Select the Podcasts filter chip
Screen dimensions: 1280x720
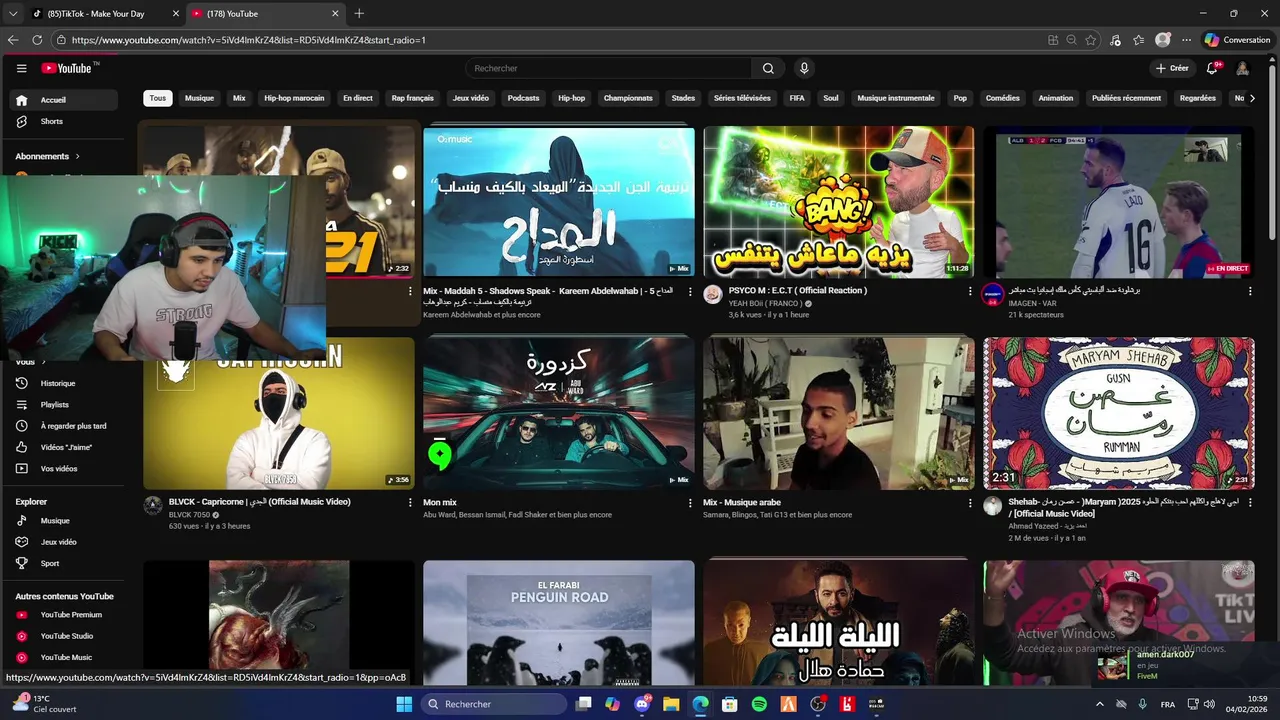[523, 98]
